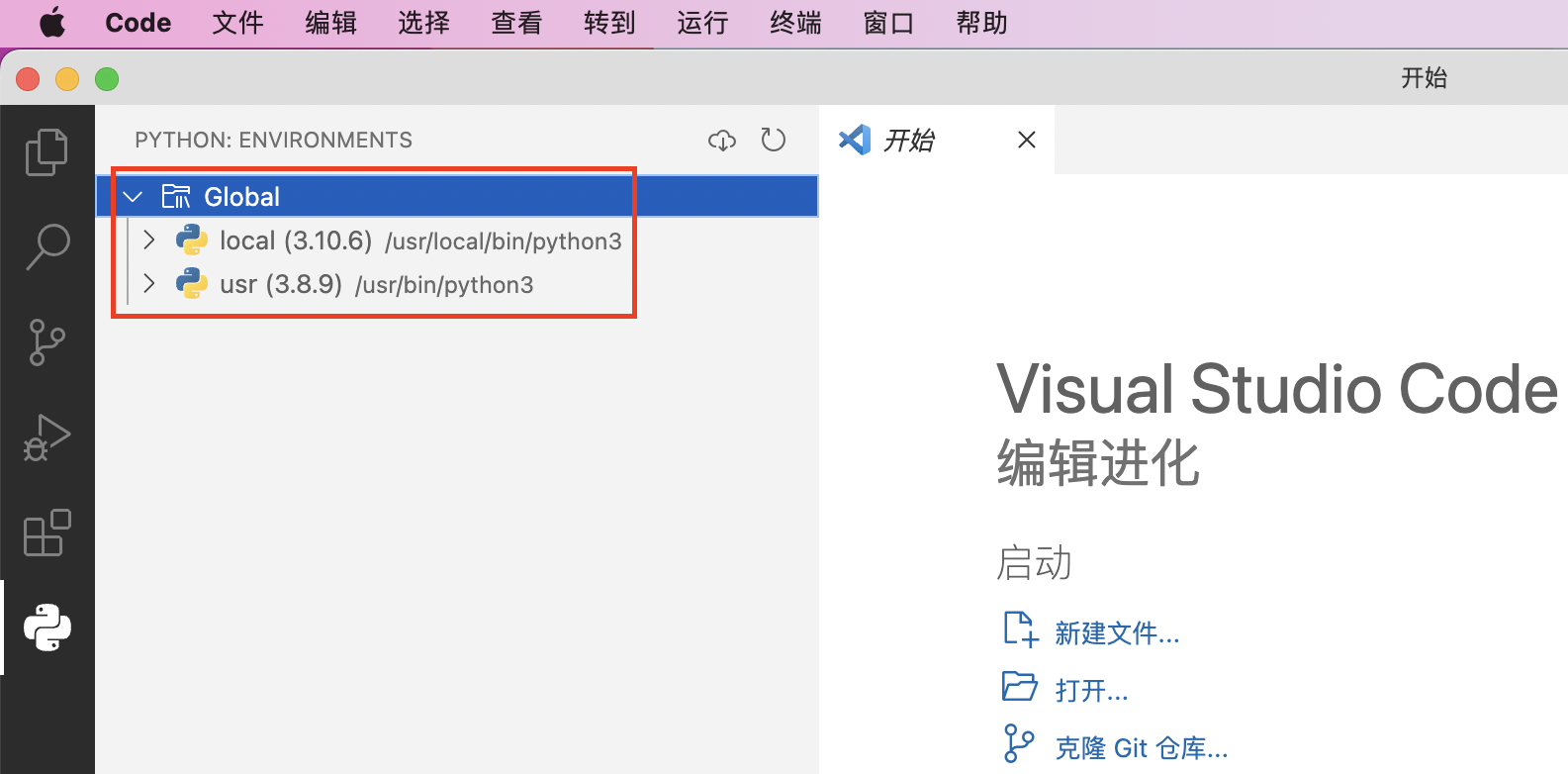The image size is (1568, 774).
Task: Collapse the Global environments group
Action: click(x=133, y=197)
